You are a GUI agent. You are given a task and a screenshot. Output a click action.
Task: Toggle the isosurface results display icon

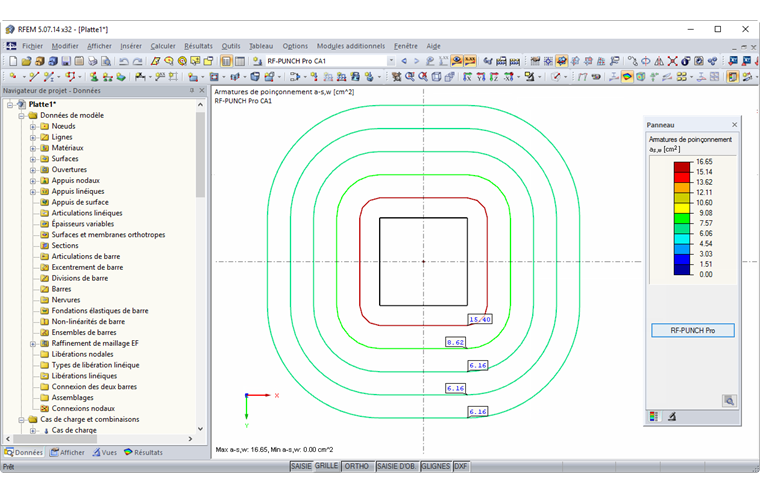(627, 77)
